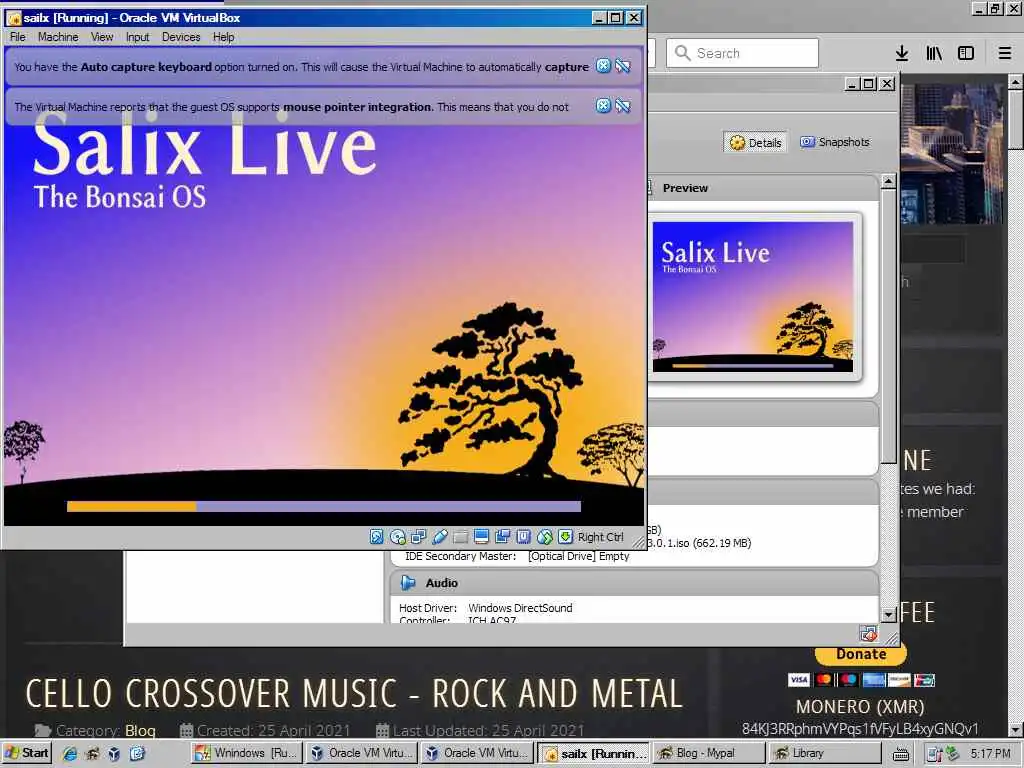
Task: Launch VirtualBox cube icon from quick launch
Action: 114,754
